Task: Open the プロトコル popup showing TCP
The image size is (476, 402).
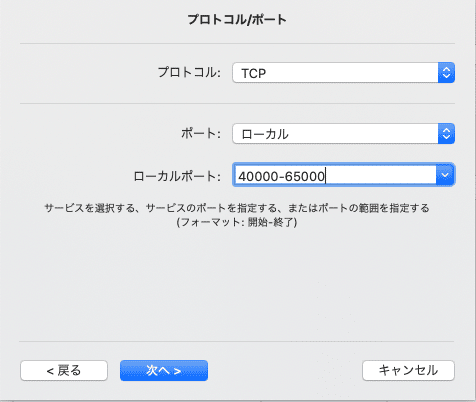Action: tap(343, 73)
